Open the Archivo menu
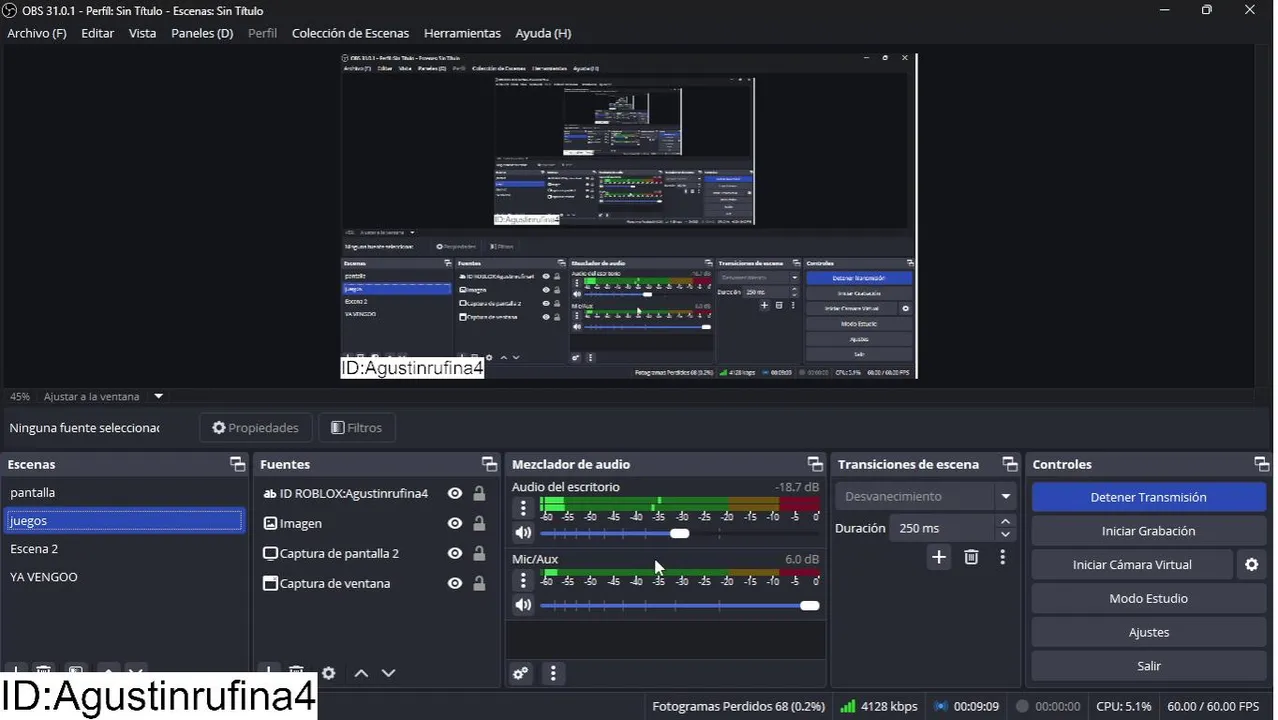 37,33
